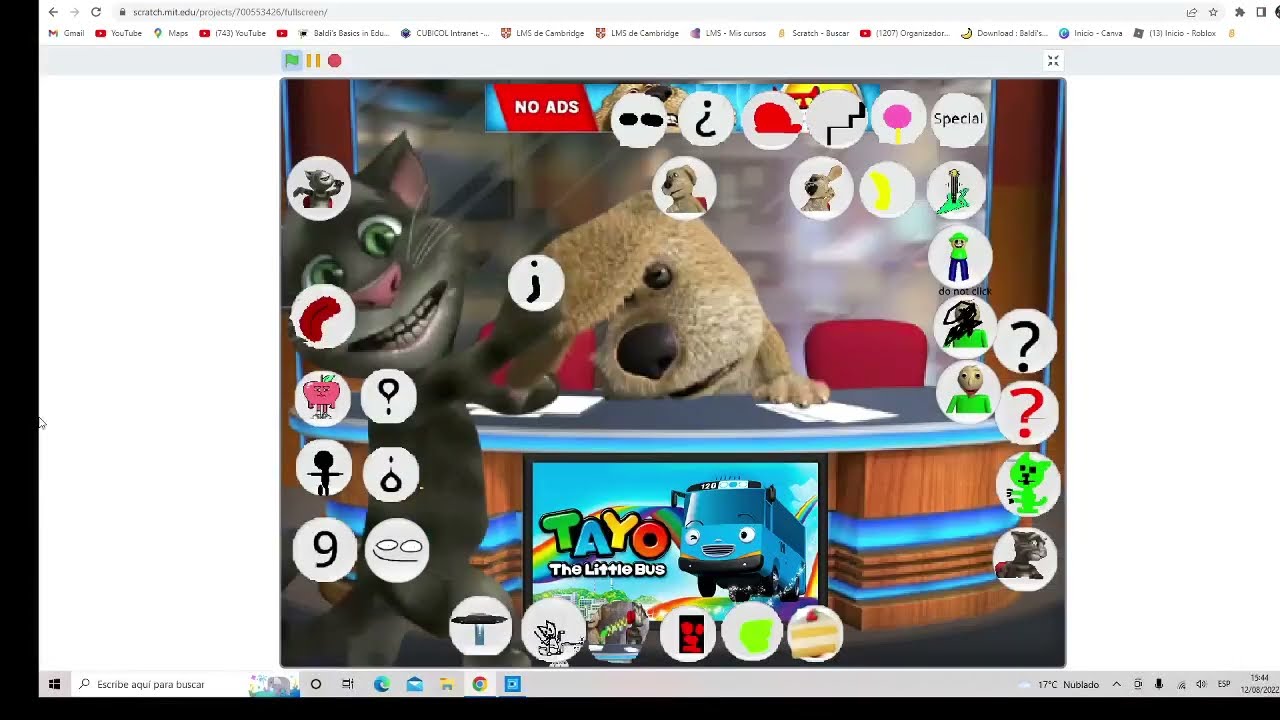The width and height of the screenshot is (1280, 720).
Task: Open the Scratch - Buscar bookmark
Action: pos(814,33)
